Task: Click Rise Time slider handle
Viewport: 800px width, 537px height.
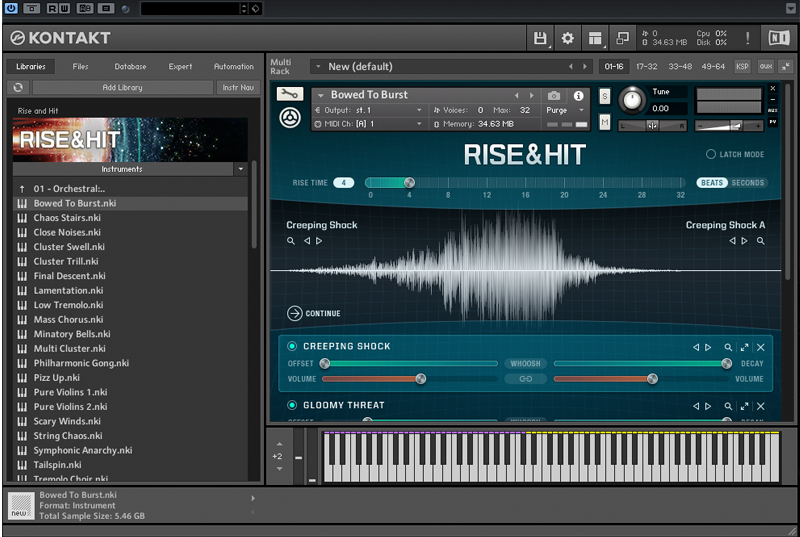Action: 409,183
